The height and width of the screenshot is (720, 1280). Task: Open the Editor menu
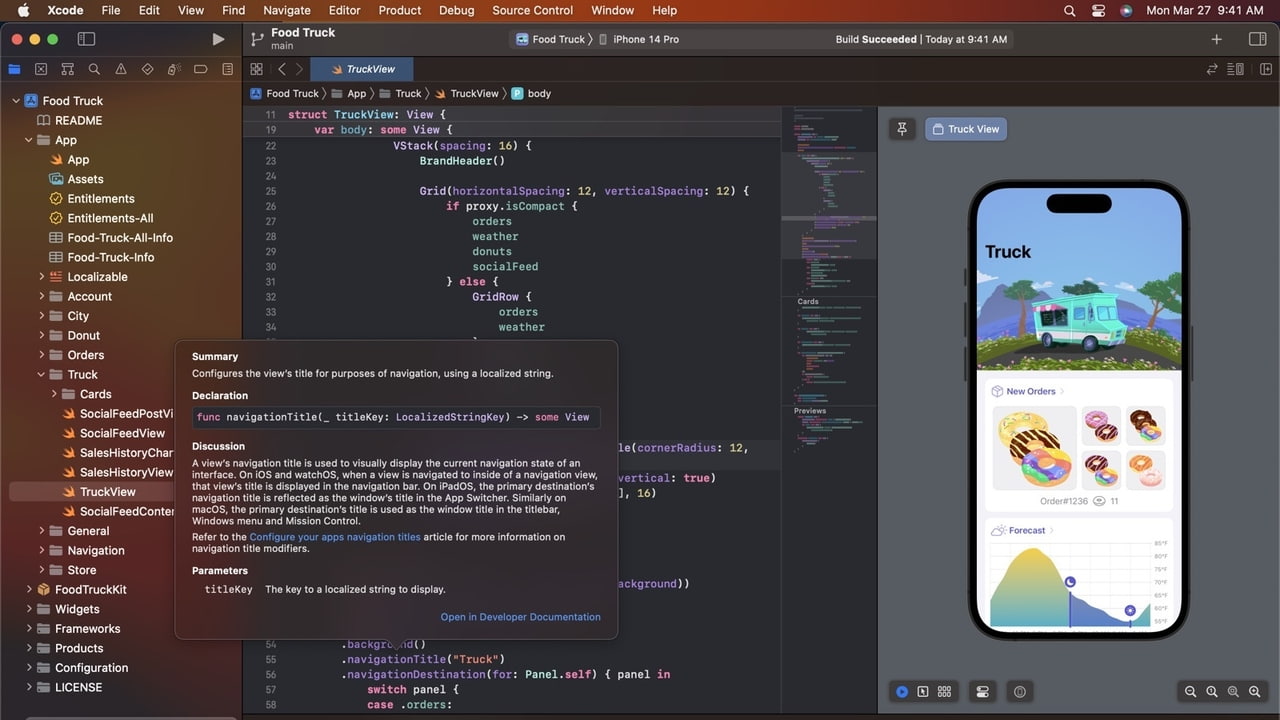pos(344,10)
